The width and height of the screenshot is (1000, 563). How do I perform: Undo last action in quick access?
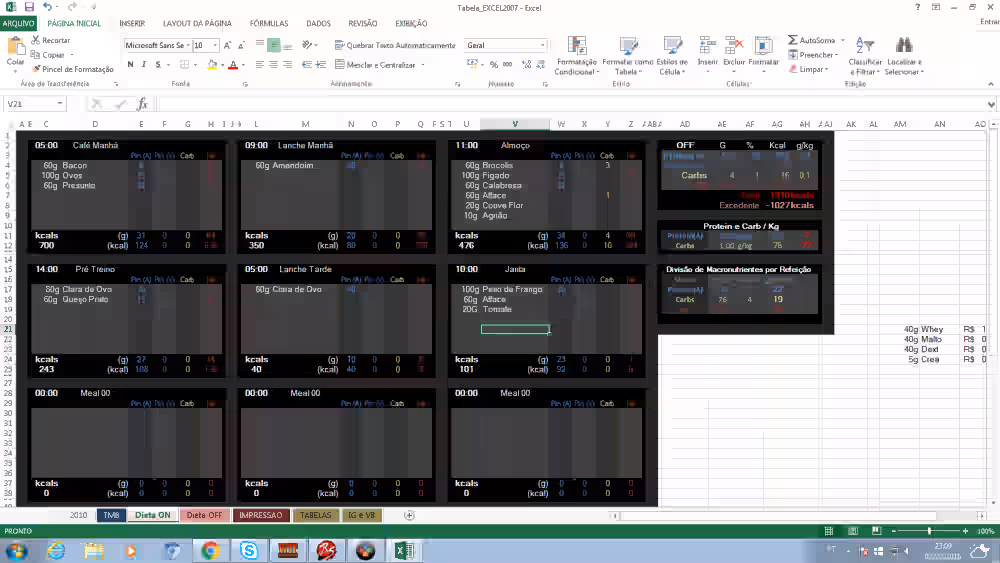pyautogui.click(x=48, y=7)
